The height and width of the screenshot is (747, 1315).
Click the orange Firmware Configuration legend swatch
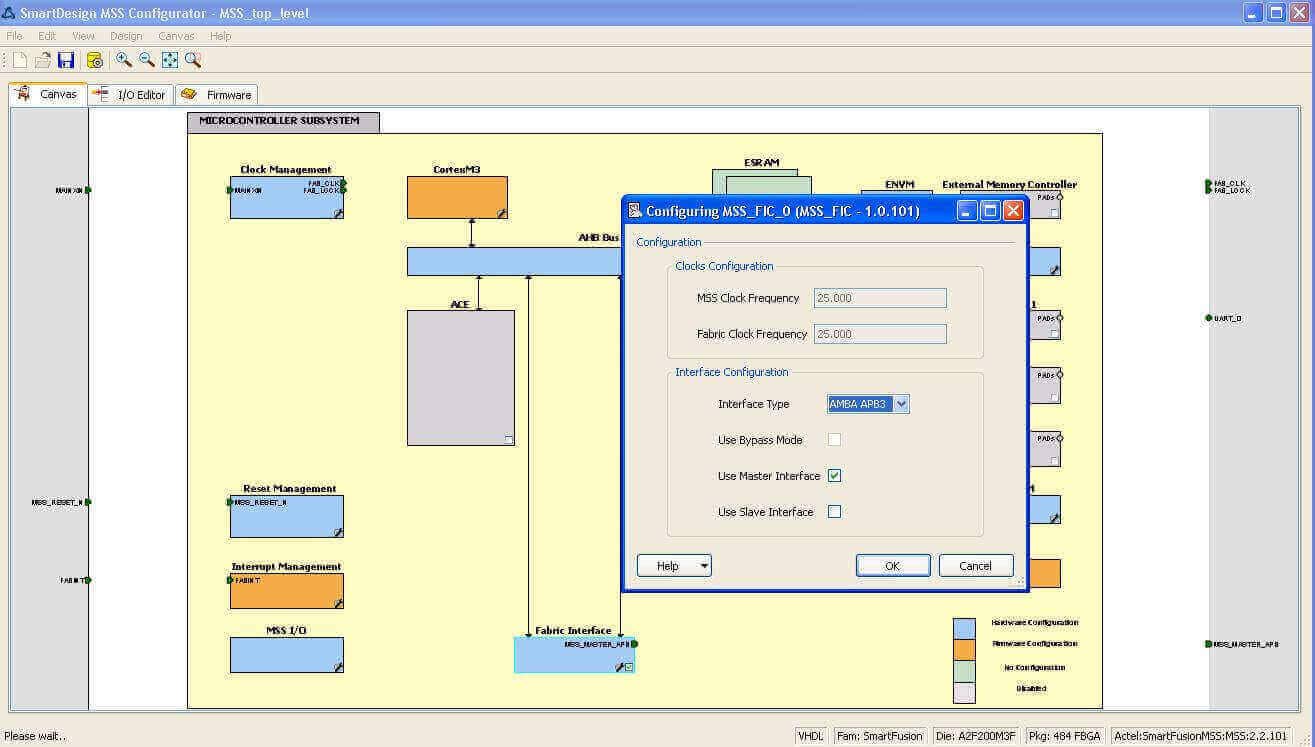coord(964,649)
